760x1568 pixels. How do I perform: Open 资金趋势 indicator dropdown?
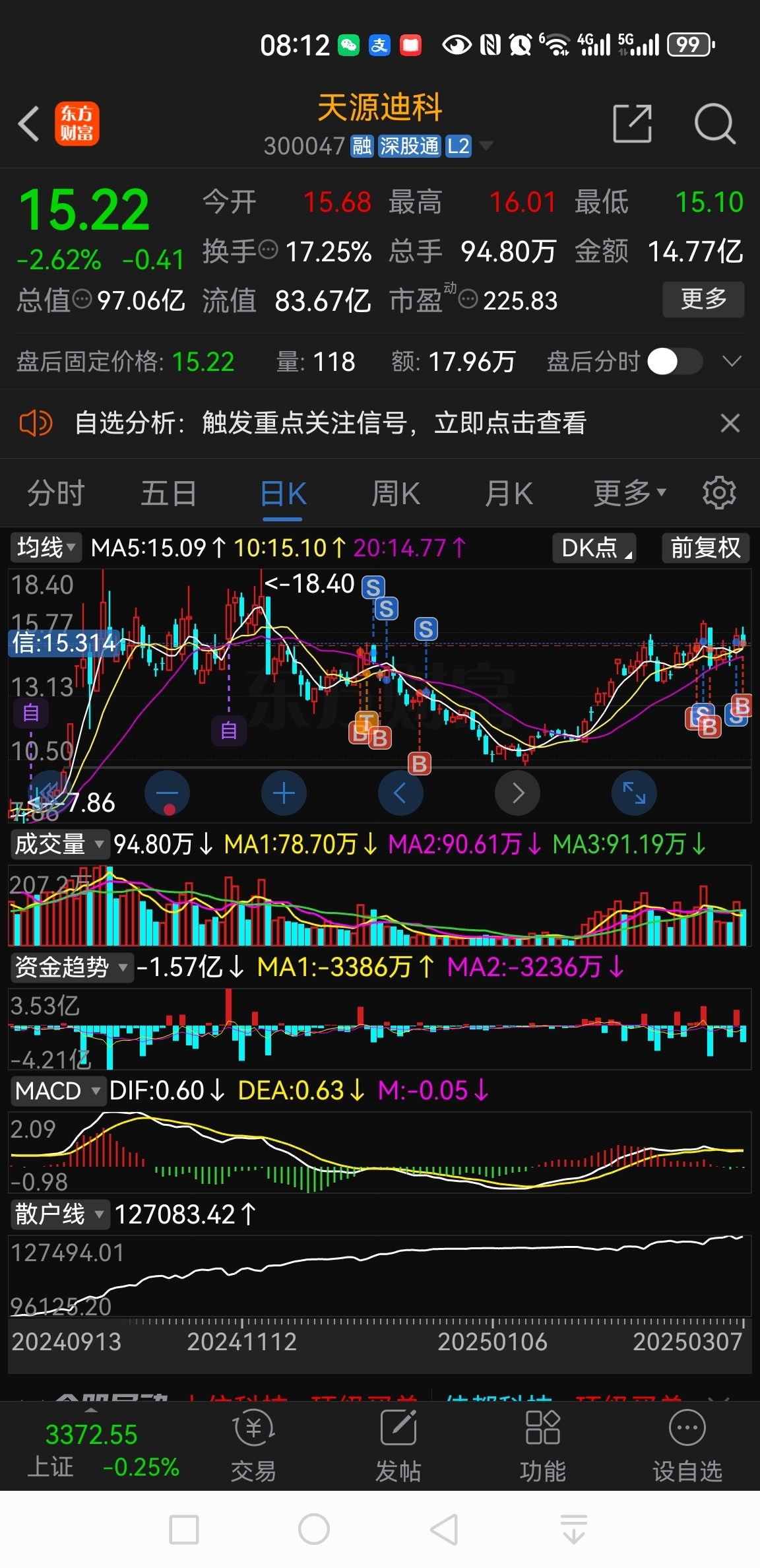tap(71, 967)
